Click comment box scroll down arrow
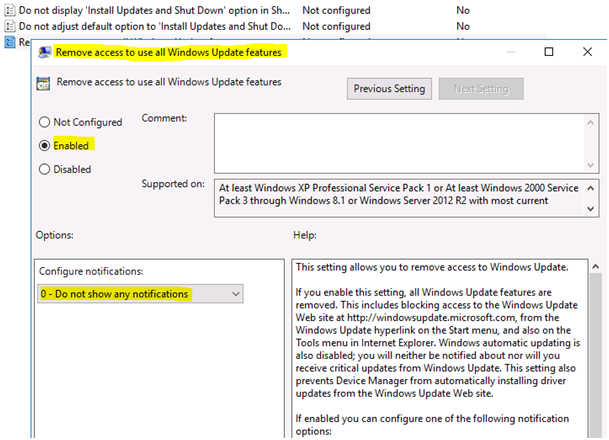The image size is (609, 440). [x=590, y=165]
